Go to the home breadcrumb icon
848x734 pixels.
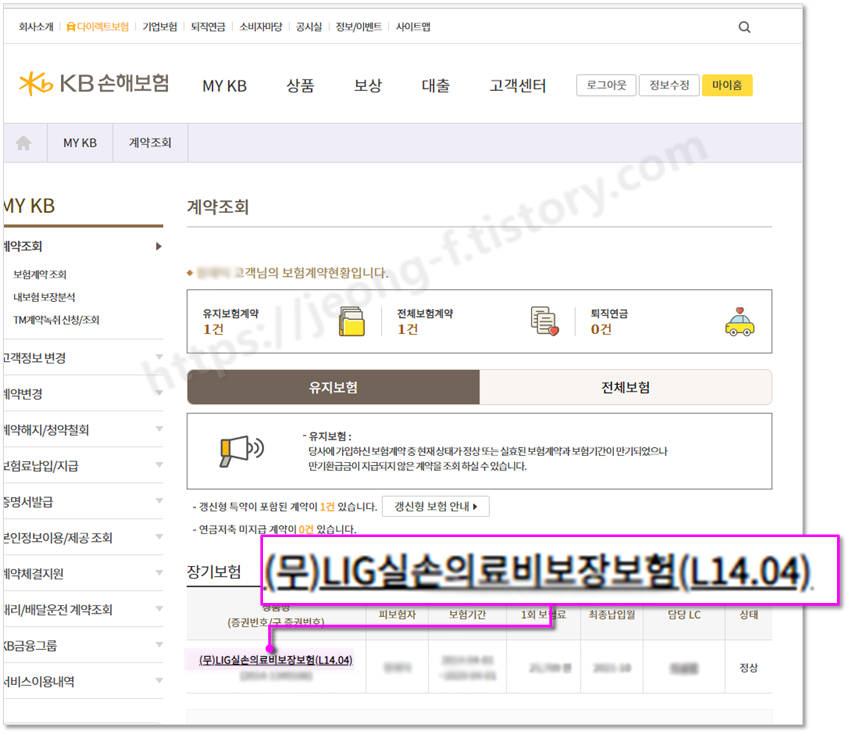pos(23,143)
